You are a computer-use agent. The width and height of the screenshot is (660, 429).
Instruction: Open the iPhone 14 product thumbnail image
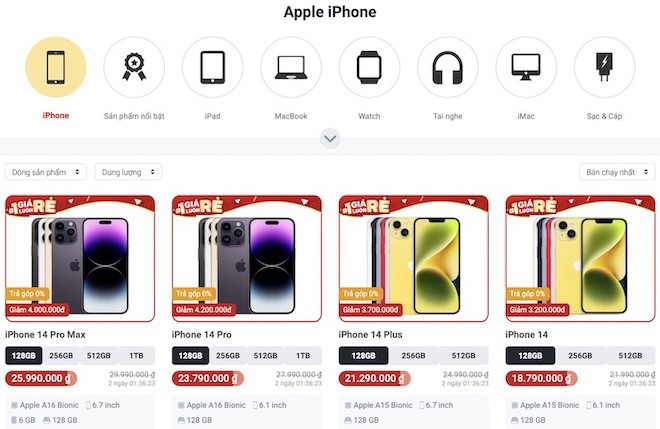coord(580,258)
